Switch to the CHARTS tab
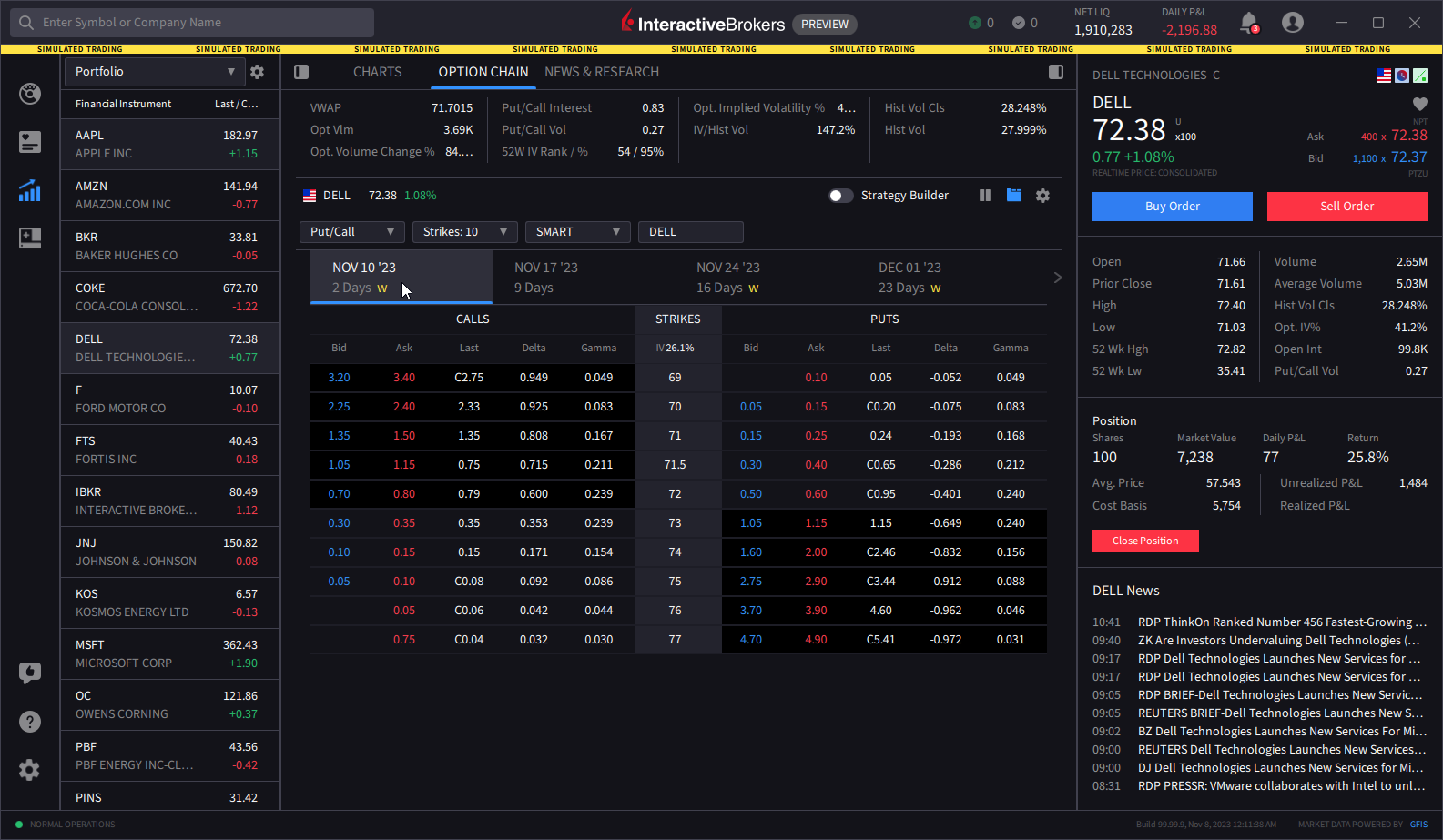 pyautogui.click(x=377, y=72)
